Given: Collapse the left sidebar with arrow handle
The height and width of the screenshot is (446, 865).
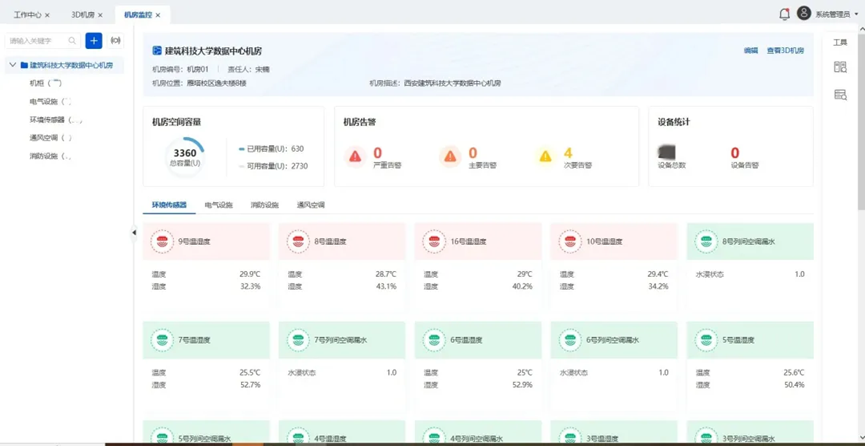Looking at the screenshot, I should tap(134, 233).
